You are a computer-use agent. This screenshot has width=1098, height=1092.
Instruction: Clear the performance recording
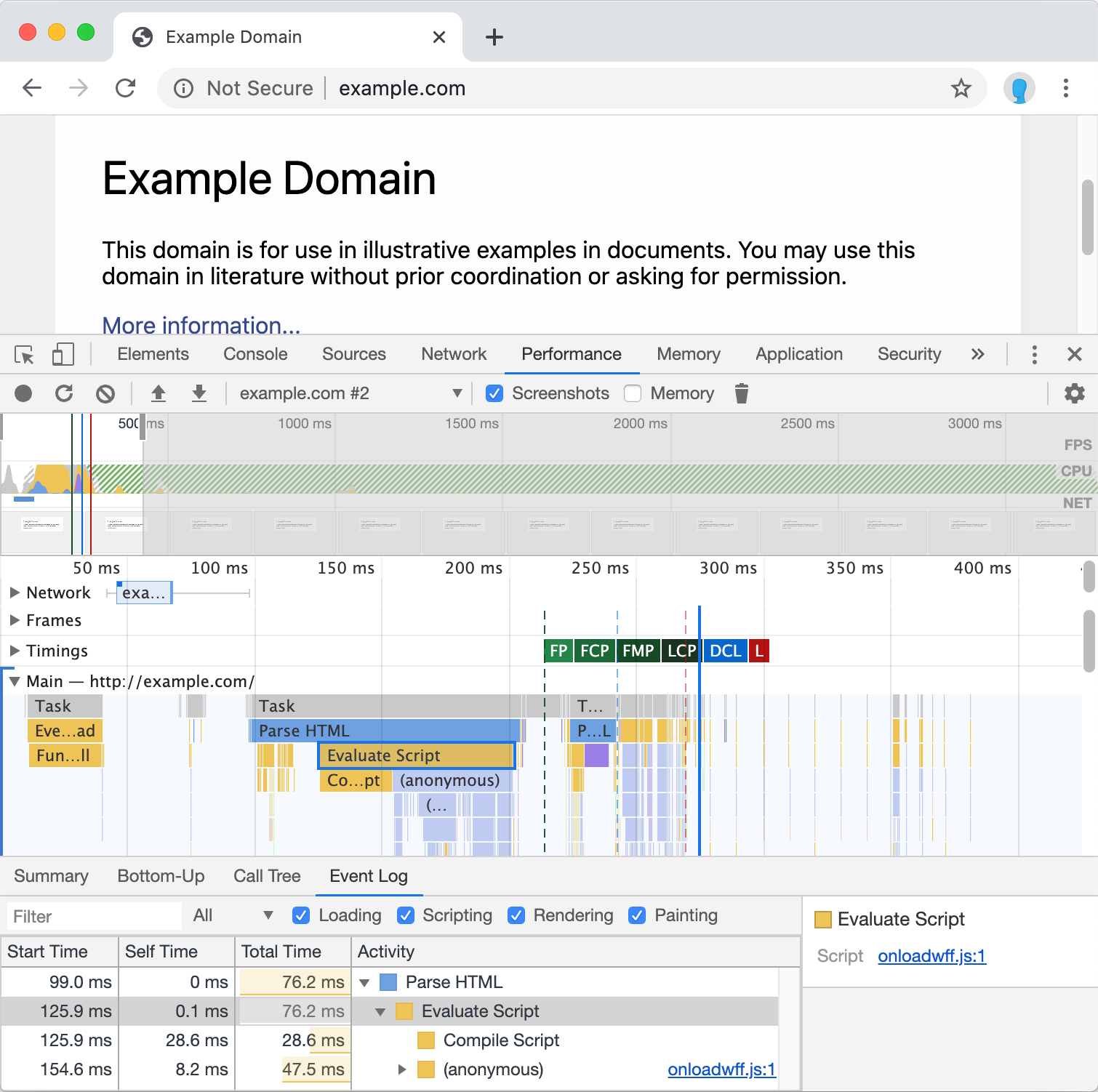point(105,393)
